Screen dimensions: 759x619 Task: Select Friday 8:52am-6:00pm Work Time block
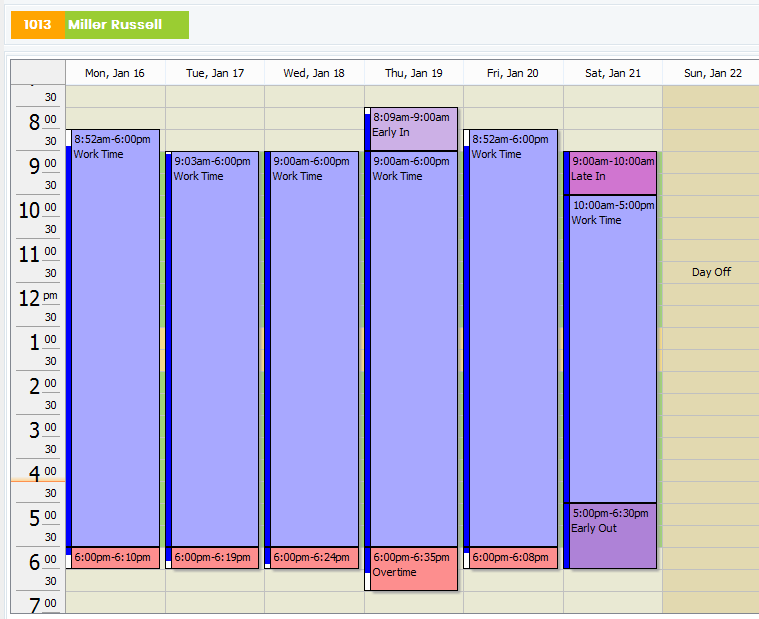click(x=511, y=338)
